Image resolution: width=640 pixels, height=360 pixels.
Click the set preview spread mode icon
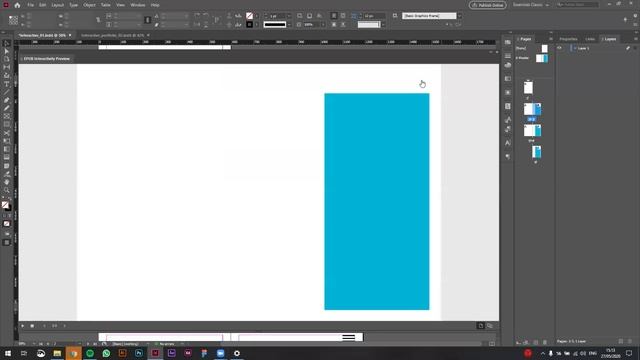(490, 326)
